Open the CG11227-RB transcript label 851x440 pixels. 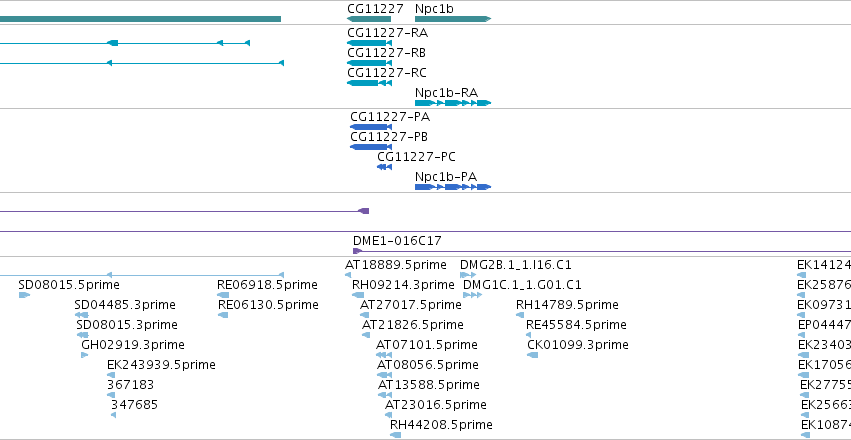pos(386,53)
